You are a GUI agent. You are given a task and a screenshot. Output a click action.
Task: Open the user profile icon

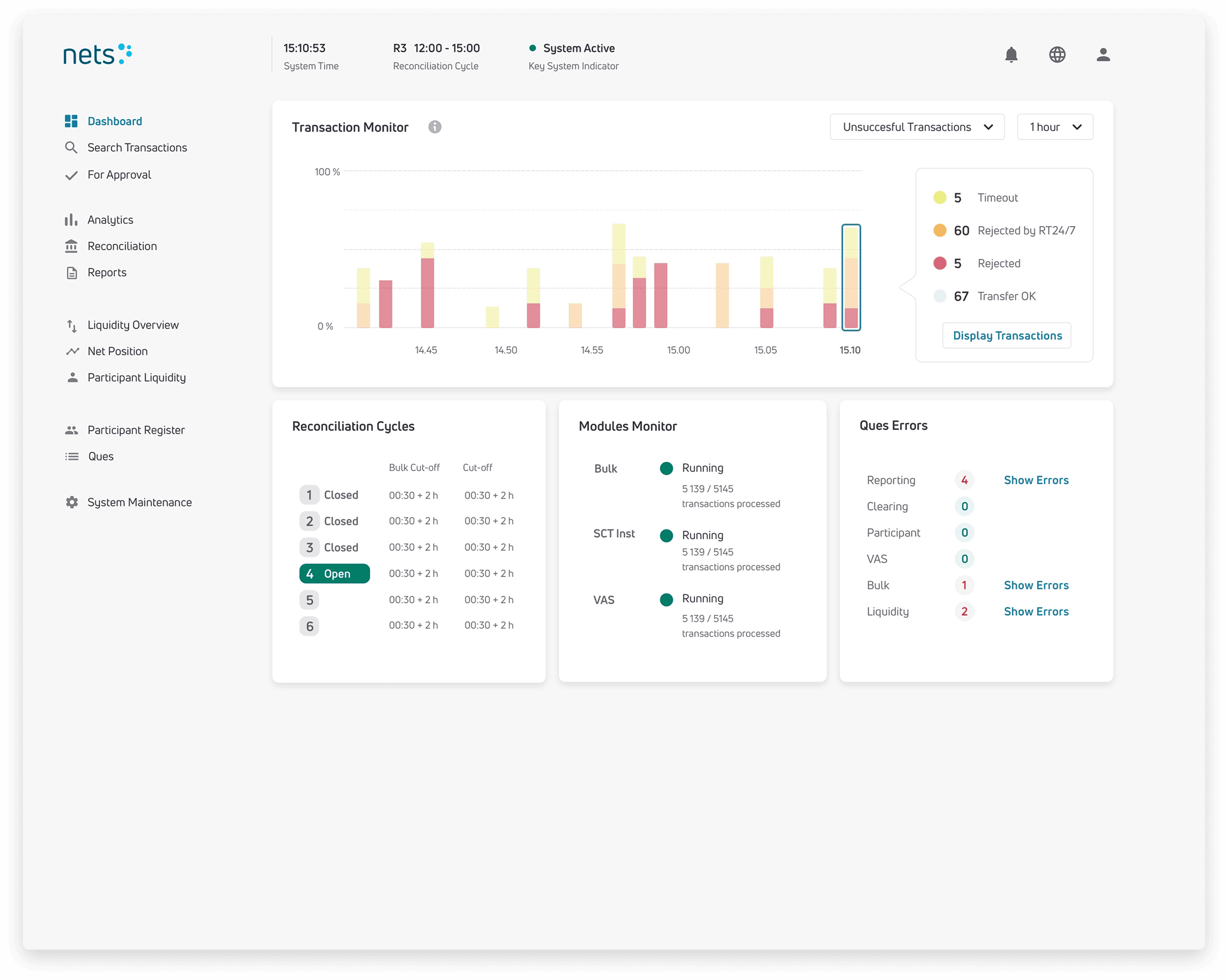1103,55
